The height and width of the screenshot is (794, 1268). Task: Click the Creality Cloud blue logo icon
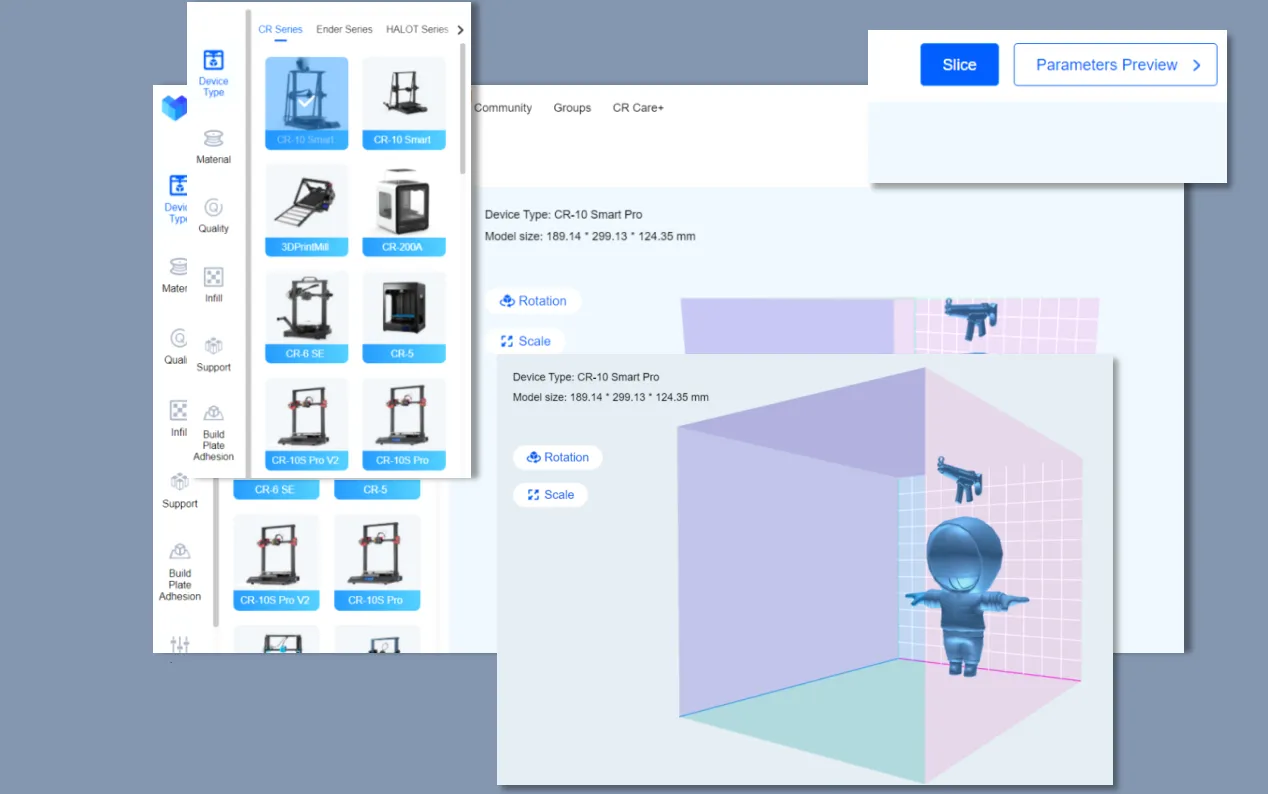[x=174, y=107]
